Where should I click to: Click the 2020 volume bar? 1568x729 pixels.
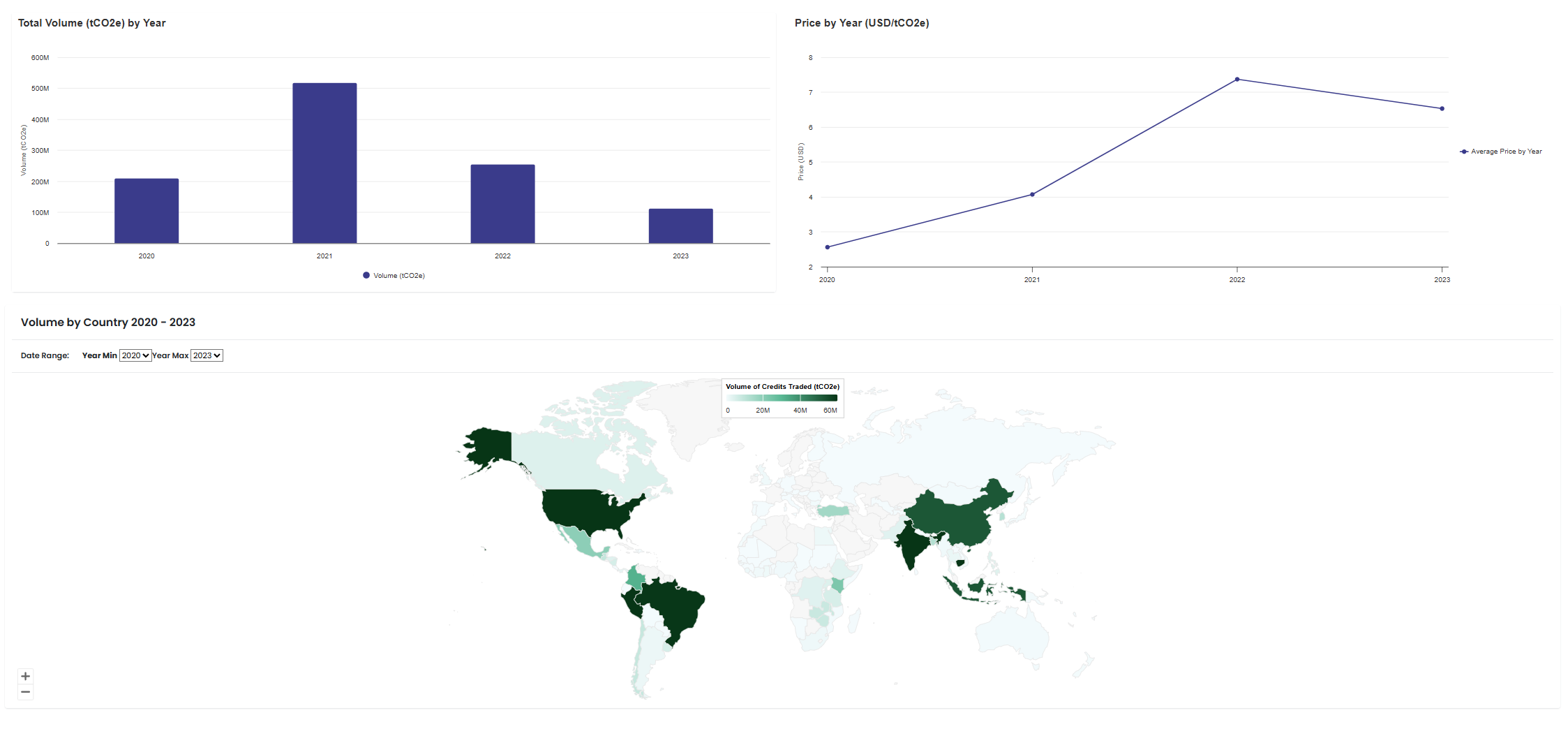tap(147, 211)
